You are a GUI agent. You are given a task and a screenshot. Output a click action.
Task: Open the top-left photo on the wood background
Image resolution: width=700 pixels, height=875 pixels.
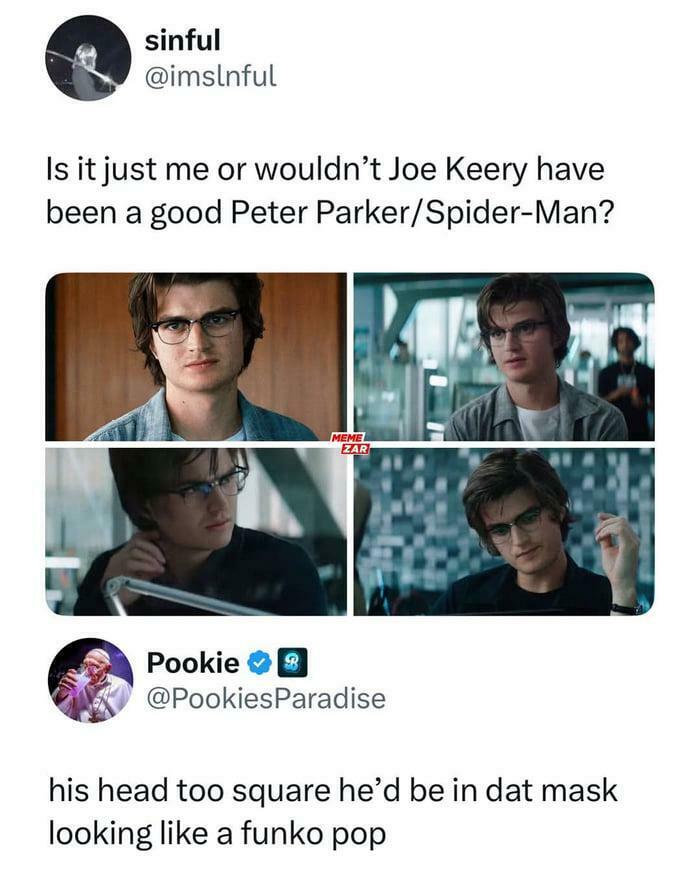pyautogui.click(x=196, y=357)
